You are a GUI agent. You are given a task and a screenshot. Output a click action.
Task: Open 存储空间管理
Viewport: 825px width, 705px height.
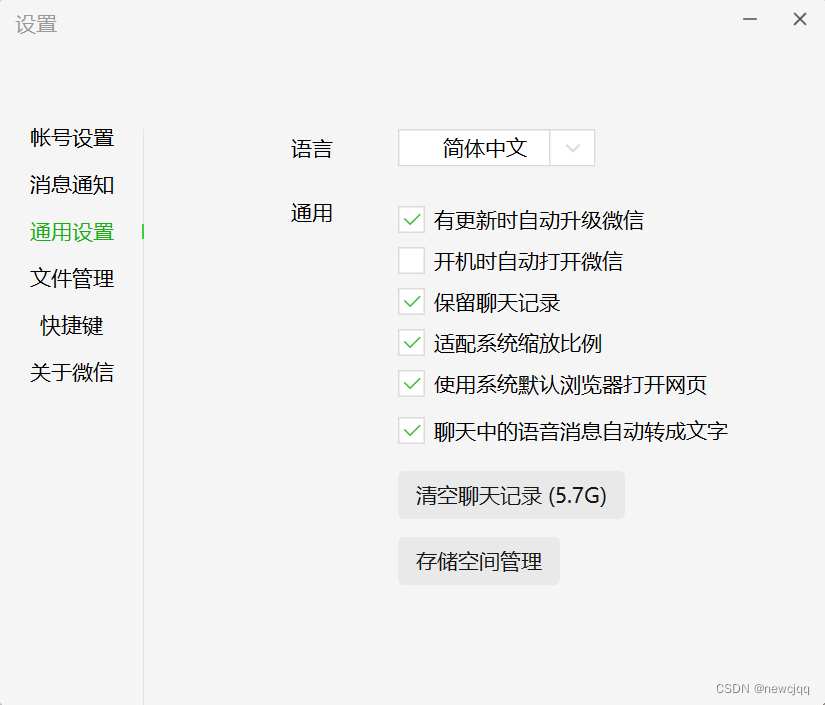click(479, 561)
